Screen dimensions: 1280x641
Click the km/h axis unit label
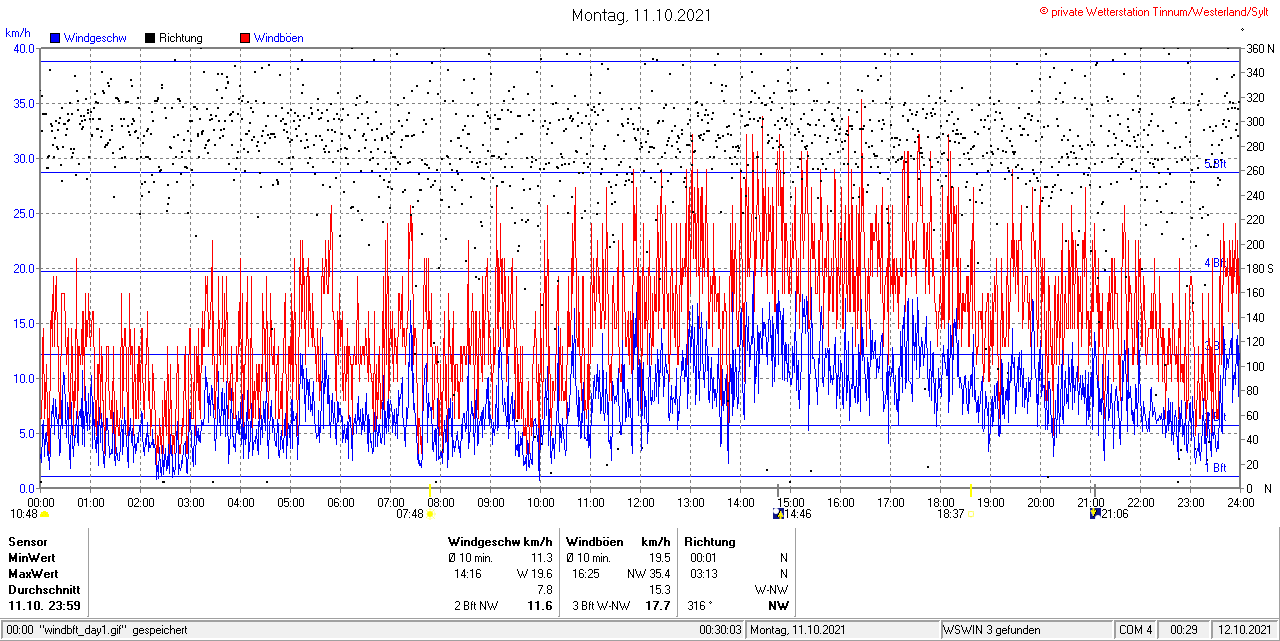pos(18,33)
